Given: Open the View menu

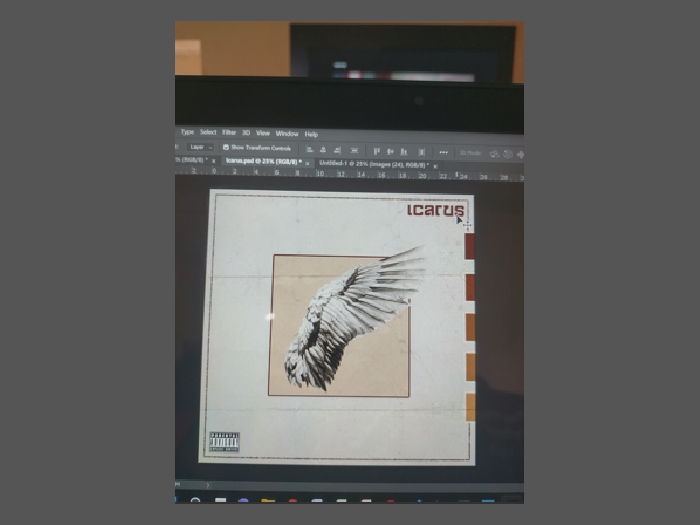Looking at the screenshot, I should pyautogui.click(x=263, y=133).
